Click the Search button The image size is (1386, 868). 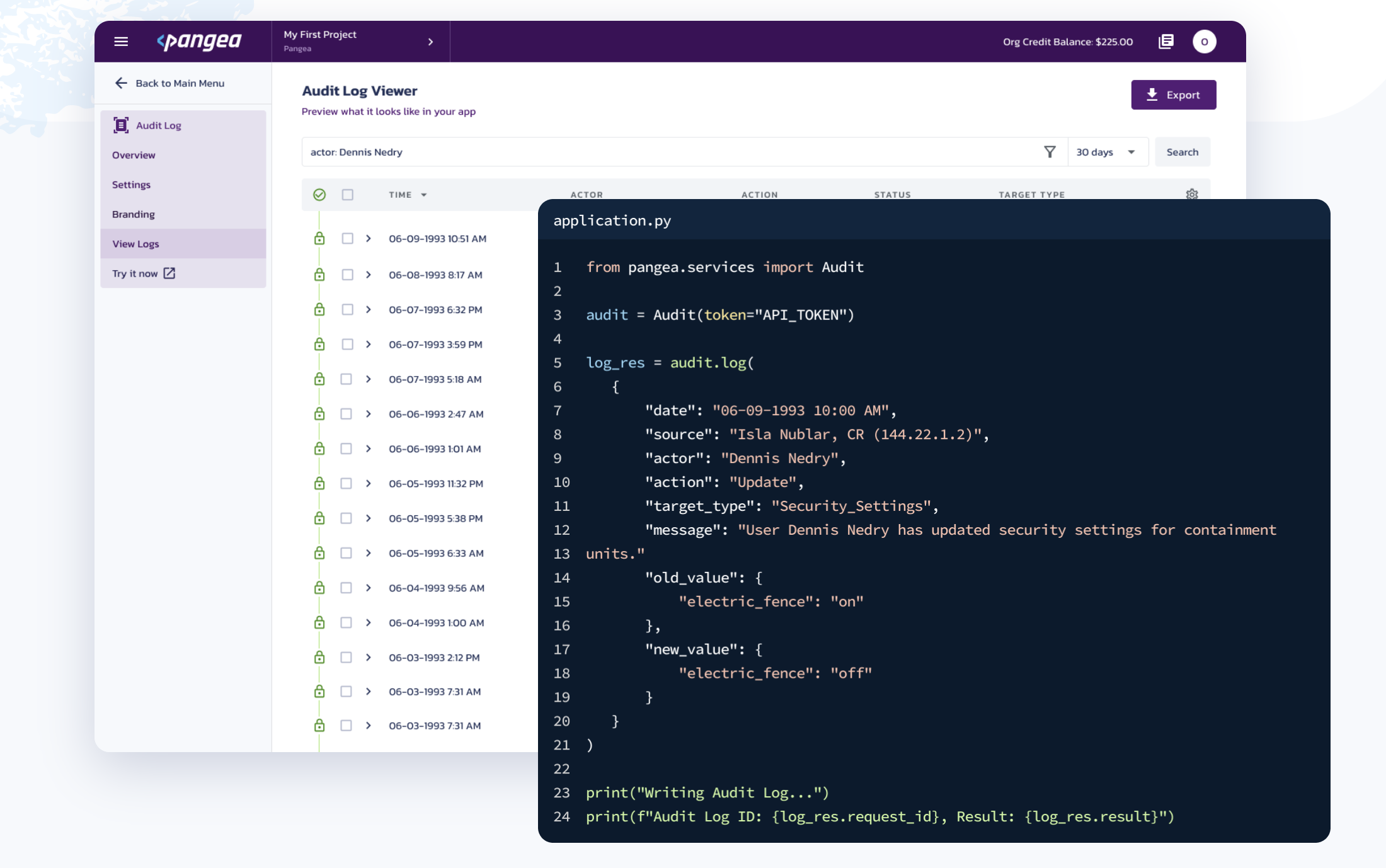point(1182,152)
